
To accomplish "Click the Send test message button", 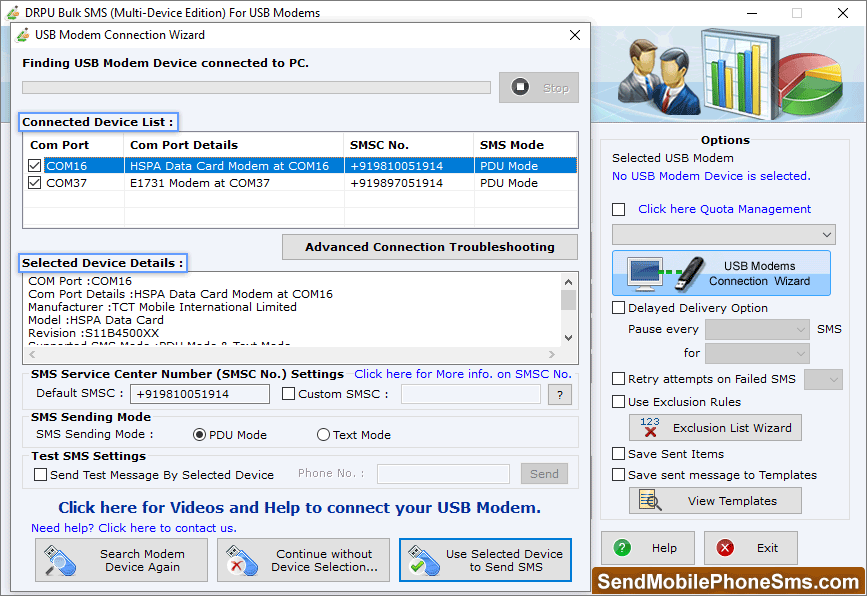I will (544, 474).
